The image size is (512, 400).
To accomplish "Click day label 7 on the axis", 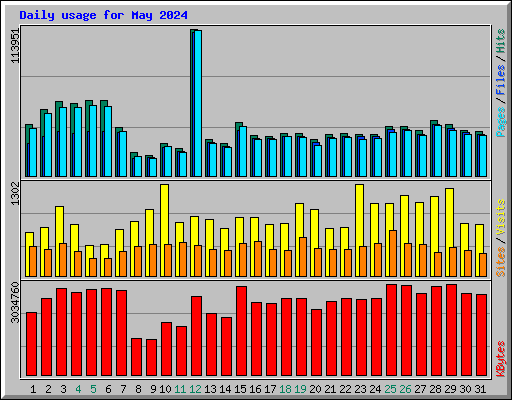I will click(x=123, y=389).
